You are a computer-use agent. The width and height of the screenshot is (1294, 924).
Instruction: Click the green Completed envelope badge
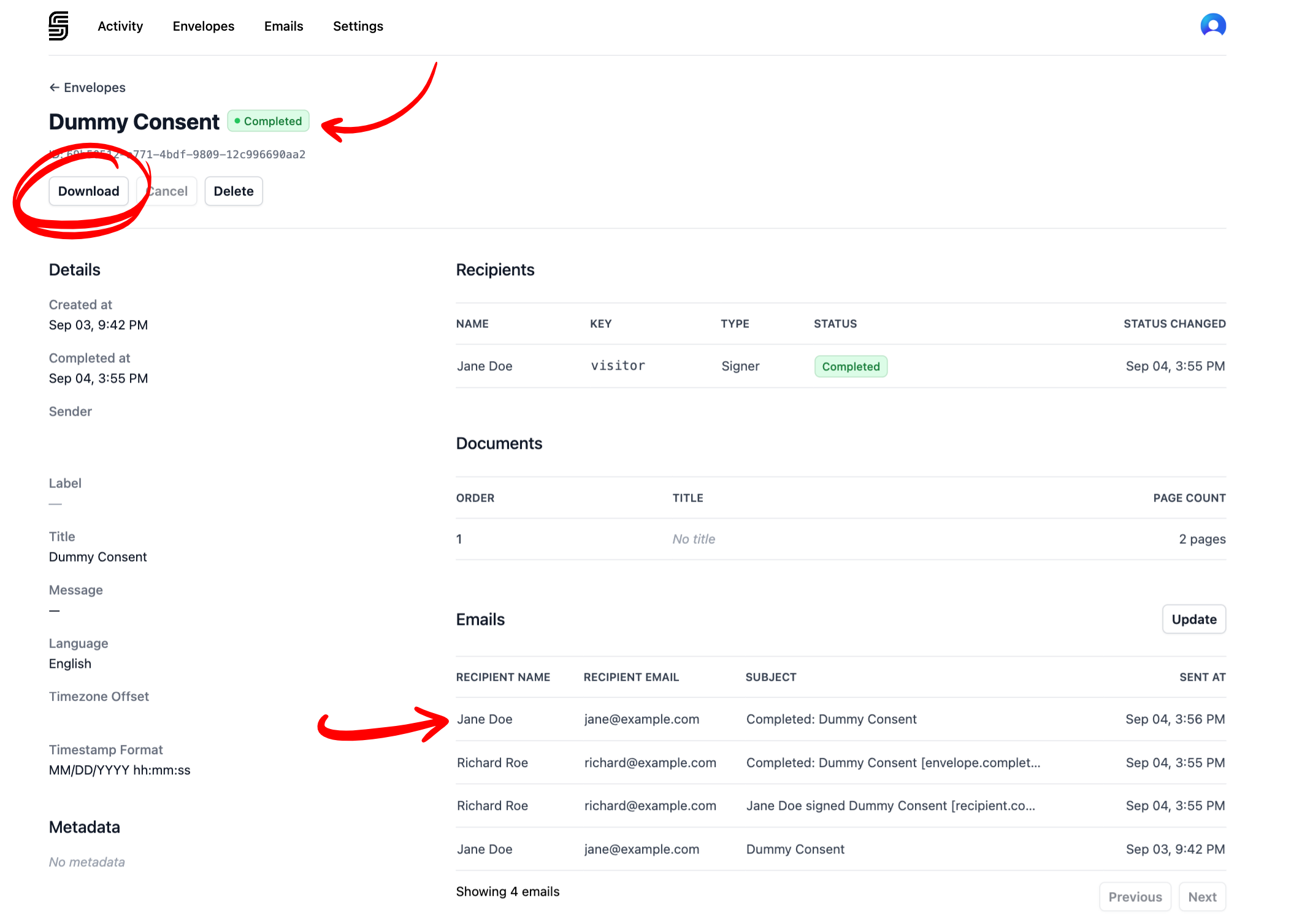(268, 121)
